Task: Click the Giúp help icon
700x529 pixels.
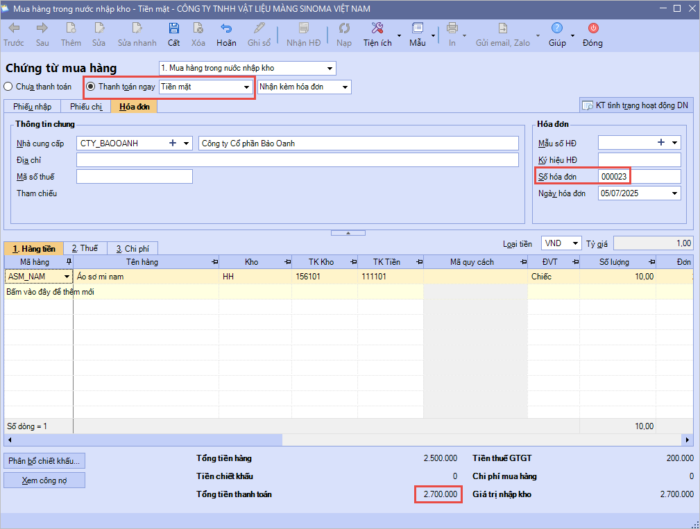Action: (x=556, y=29)
